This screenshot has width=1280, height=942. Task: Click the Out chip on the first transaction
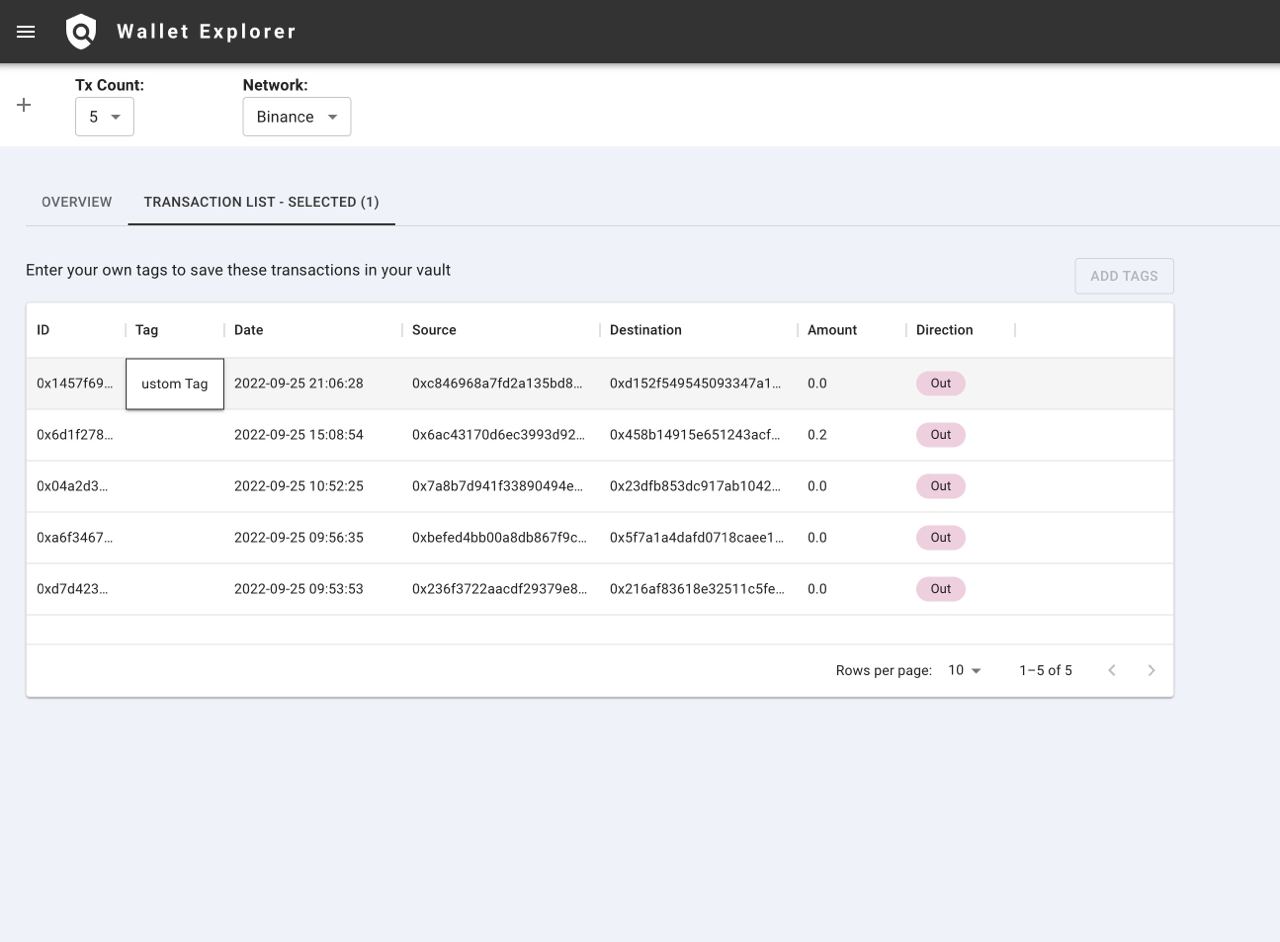939,383
